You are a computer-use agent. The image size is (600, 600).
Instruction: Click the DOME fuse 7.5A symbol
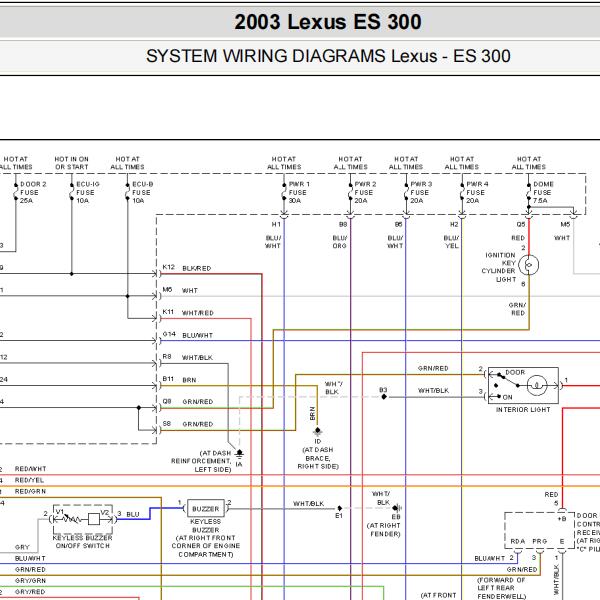pos(529,192)
